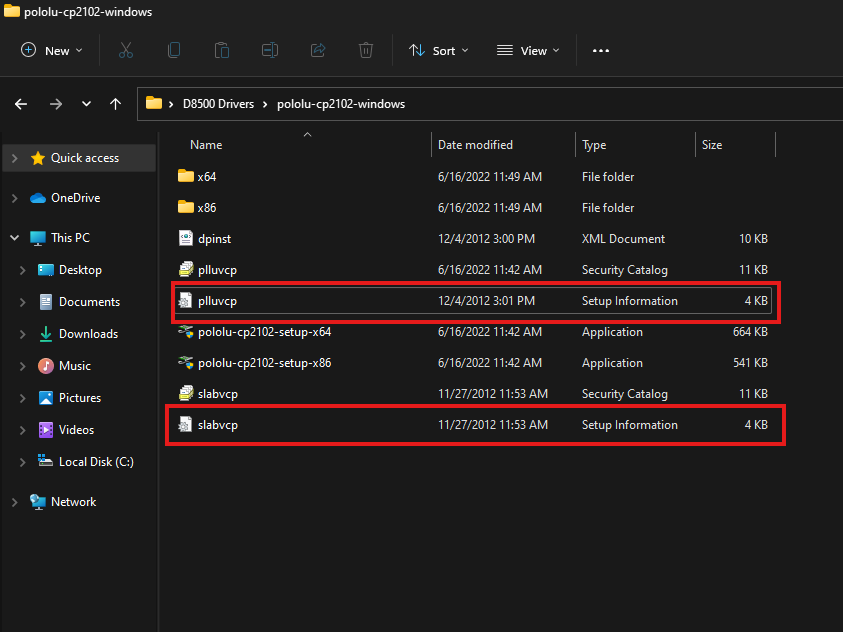
Task: Click D8500 Drivers in the breadcrumb path
Action: 218,104
